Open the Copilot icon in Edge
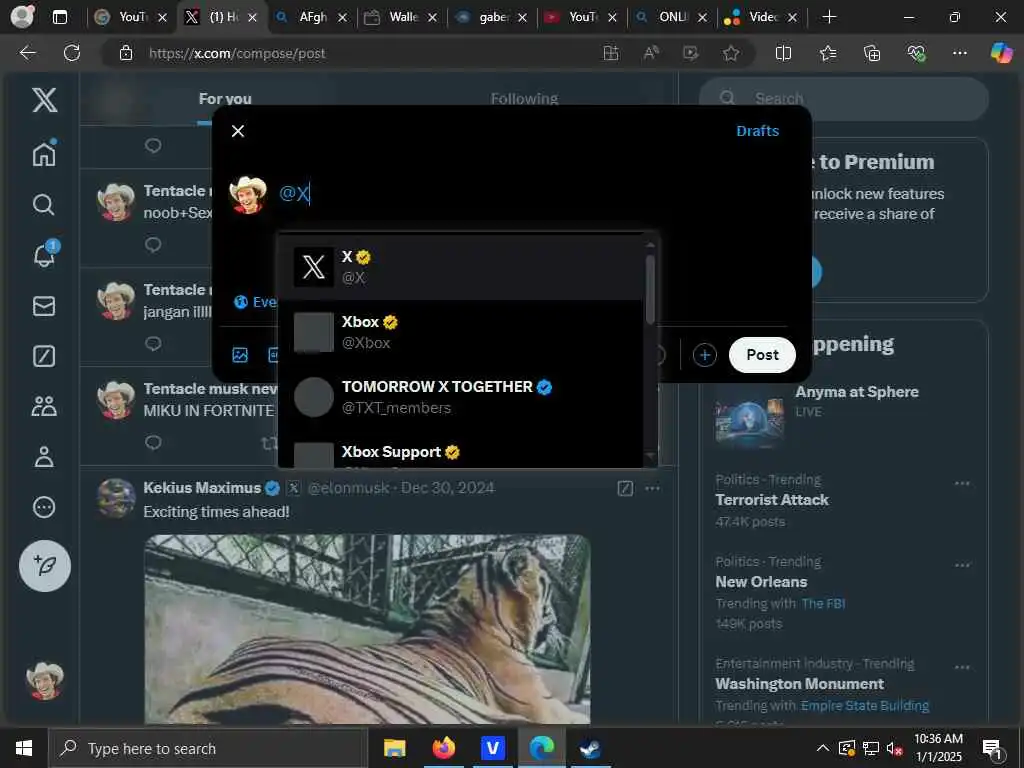The height and width of the screenshot is (768, 1024). 1001,53
